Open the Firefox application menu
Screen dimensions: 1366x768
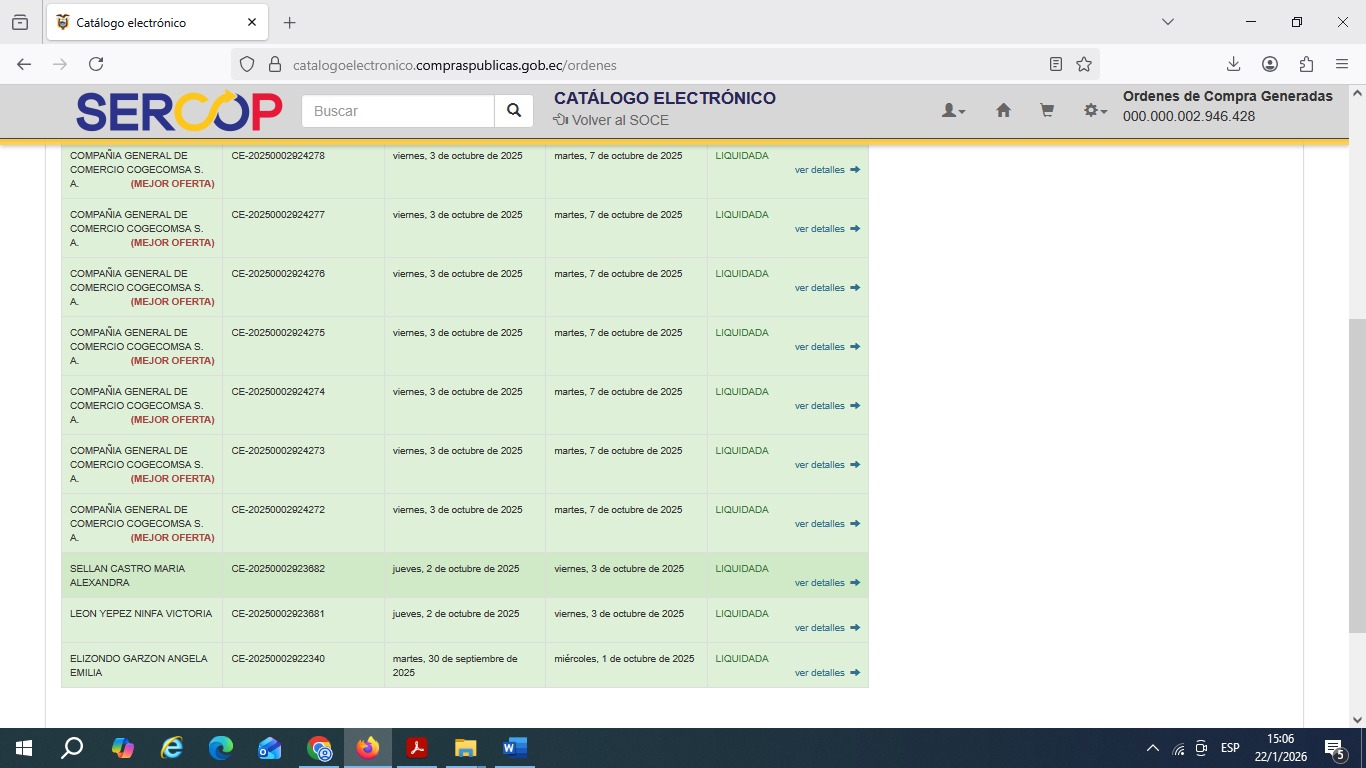1342,64
